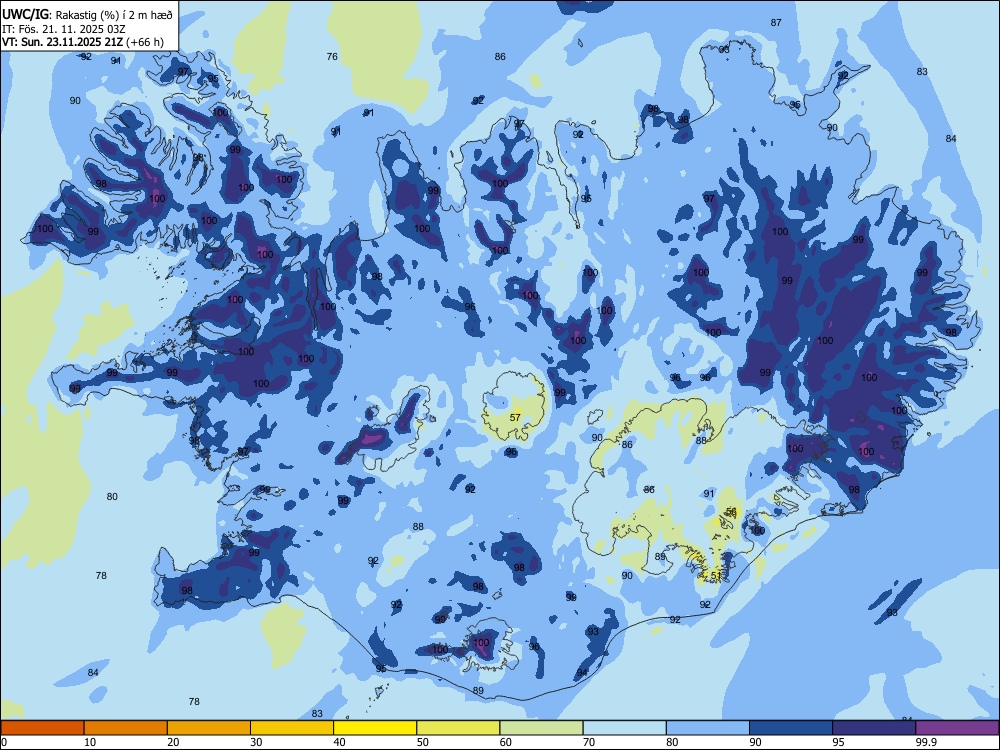Click the legend scale label '10'

[90, 742]
